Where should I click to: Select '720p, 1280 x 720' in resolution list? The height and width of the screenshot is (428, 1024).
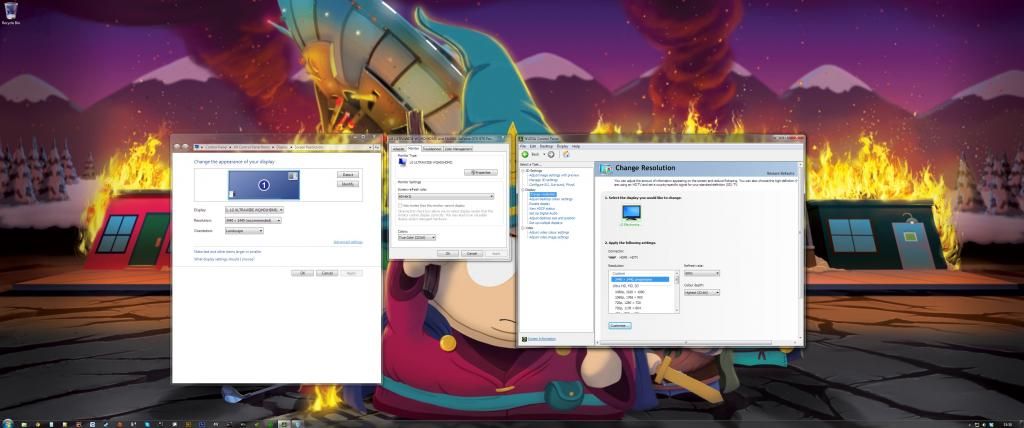[628, 303]
